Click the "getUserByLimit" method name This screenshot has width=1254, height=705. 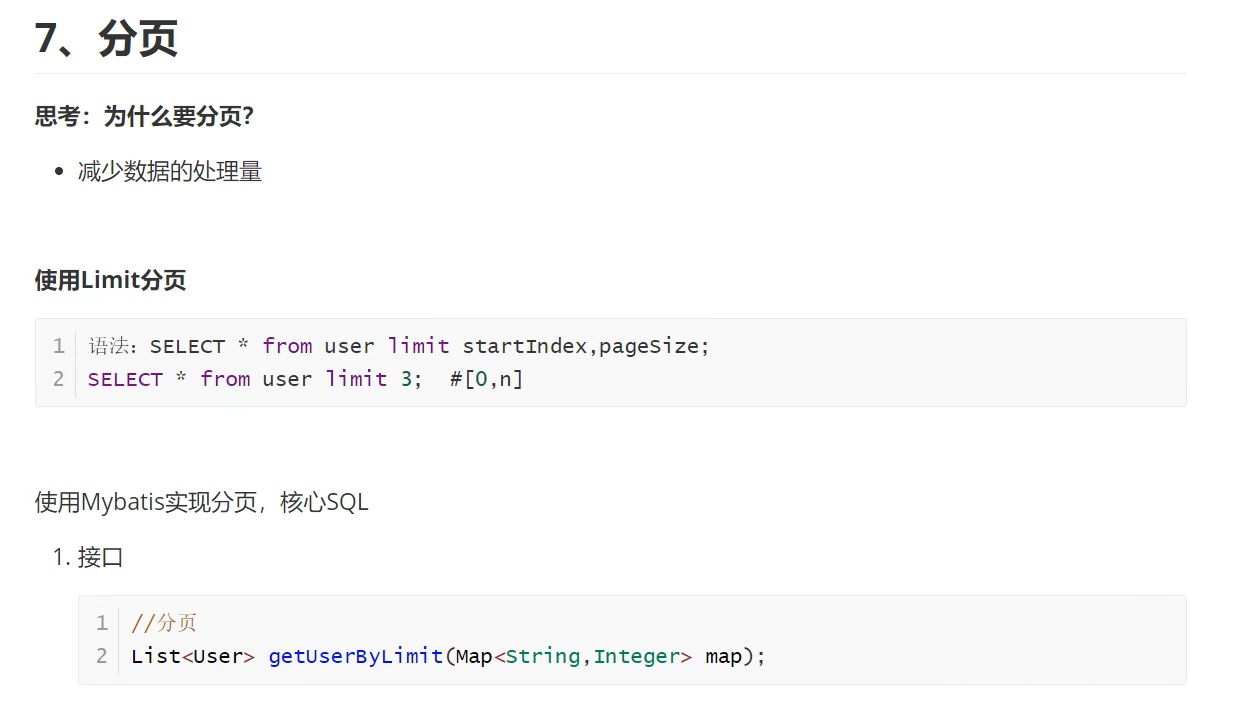pos(355,656)
